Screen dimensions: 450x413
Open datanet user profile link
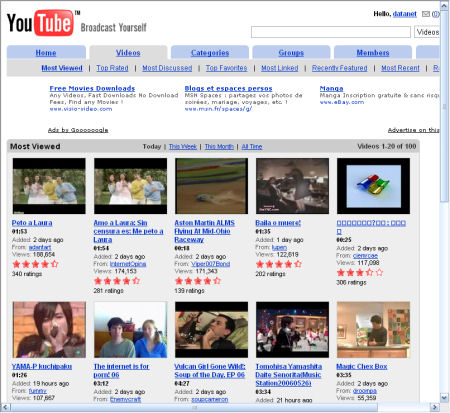click(405, 14)
